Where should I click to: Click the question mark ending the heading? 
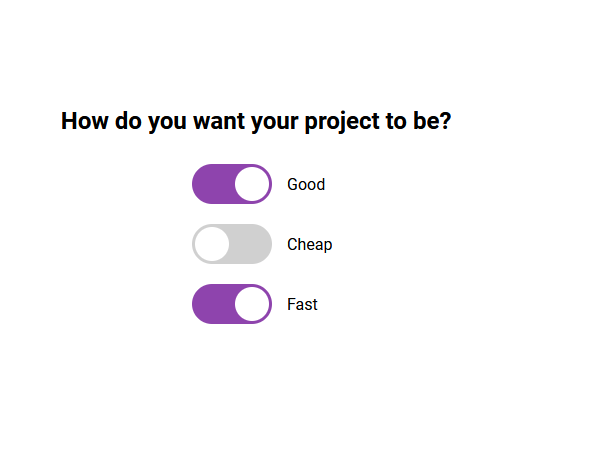(x=445, y=121)
